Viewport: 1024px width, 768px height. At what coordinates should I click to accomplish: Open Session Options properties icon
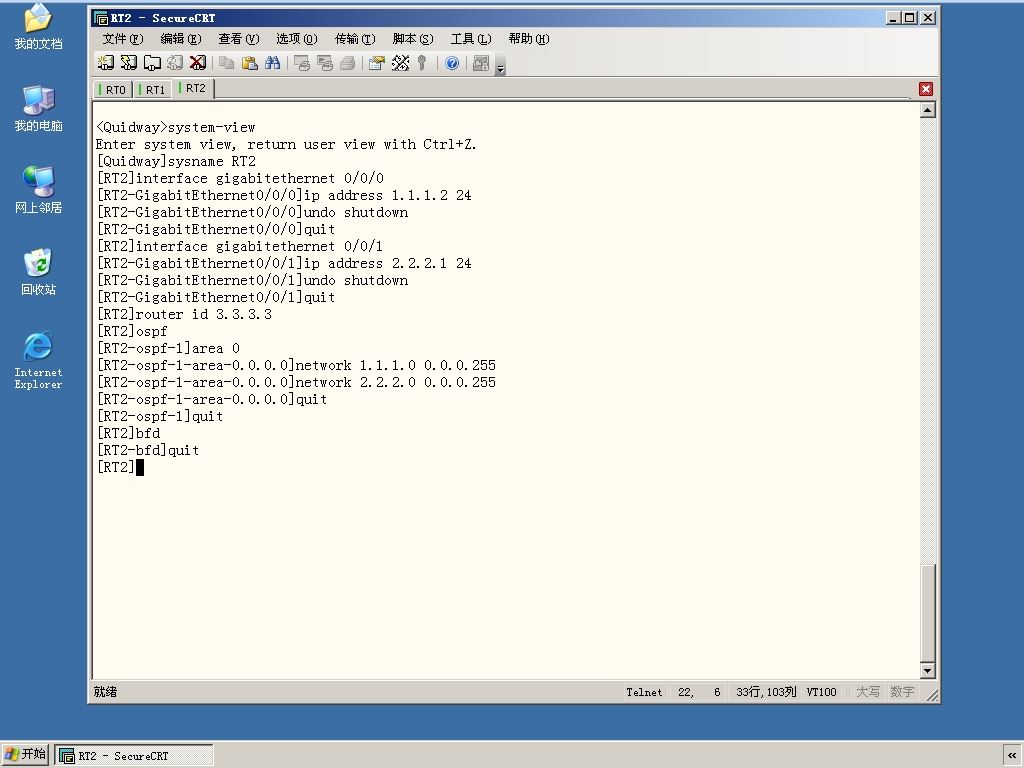(377, 63)
